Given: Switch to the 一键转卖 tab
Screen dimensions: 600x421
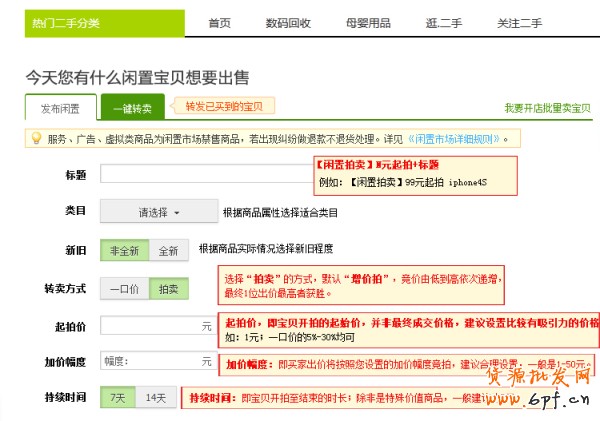Looking at the screenshot, I should point(132,108).
